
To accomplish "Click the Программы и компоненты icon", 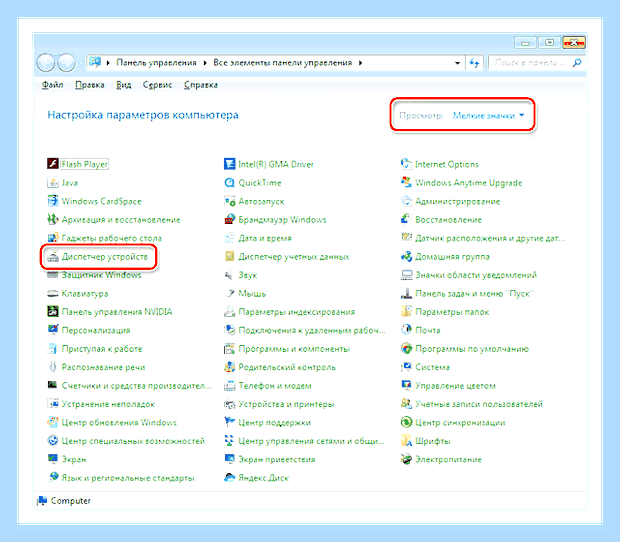I will tap(229, 349).
